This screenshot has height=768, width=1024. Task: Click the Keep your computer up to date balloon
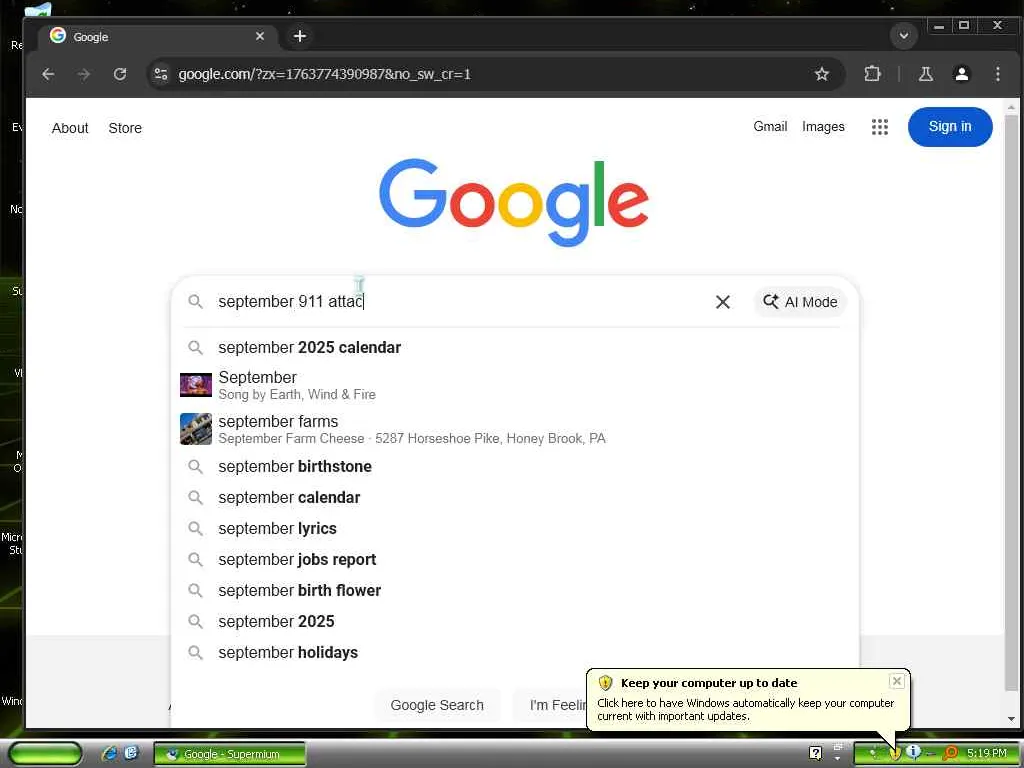748,699
